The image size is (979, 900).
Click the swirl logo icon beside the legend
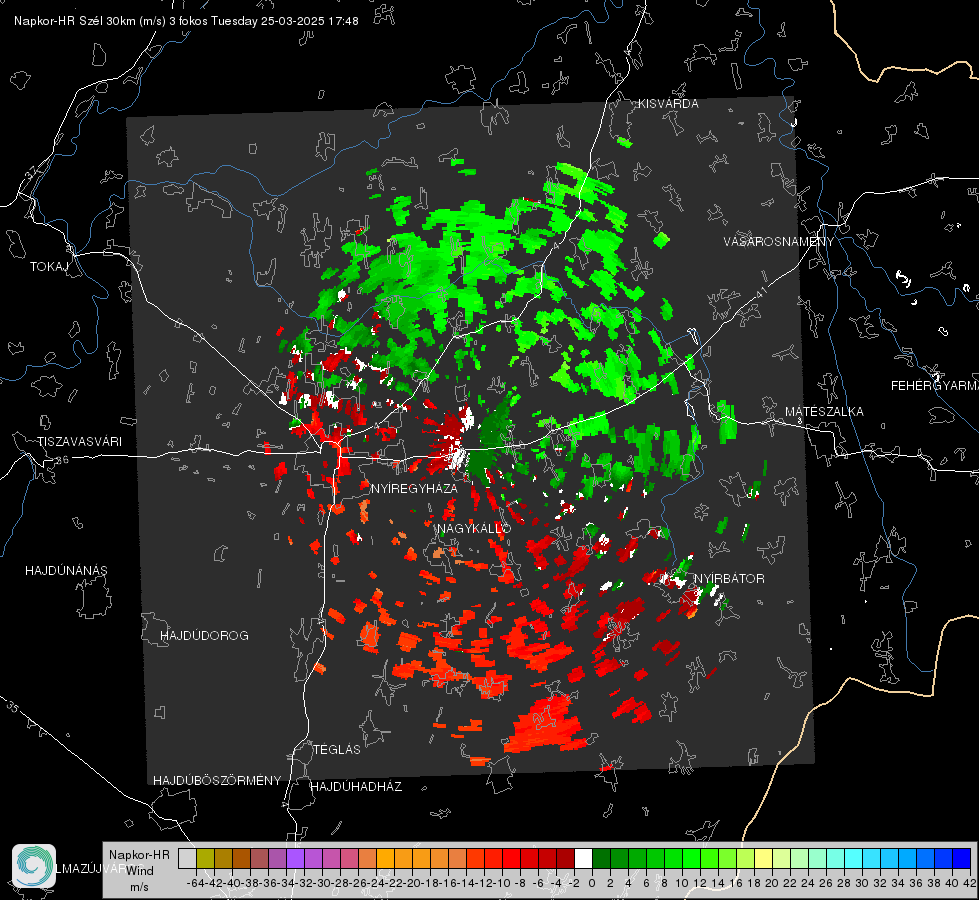click(x=34, y=866)
